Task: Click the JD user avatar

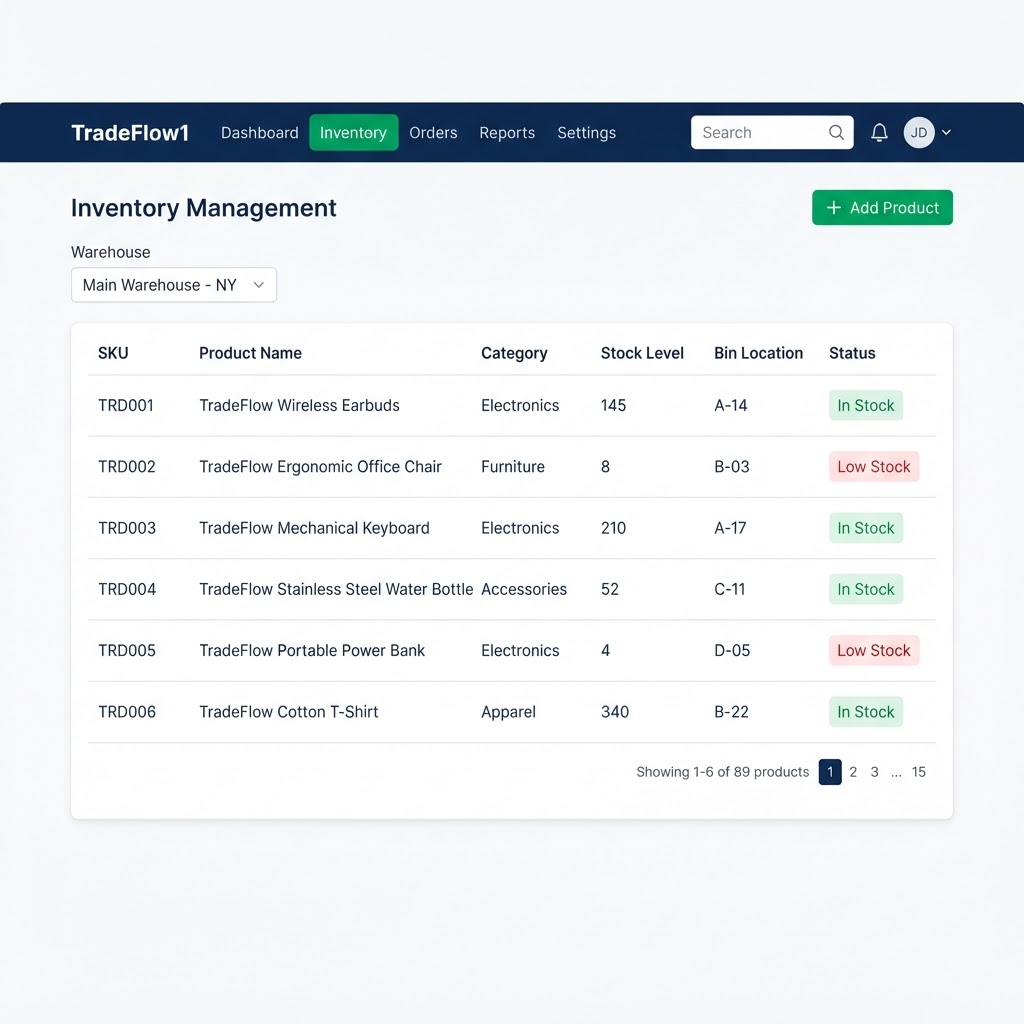Action: coord(918,133)
